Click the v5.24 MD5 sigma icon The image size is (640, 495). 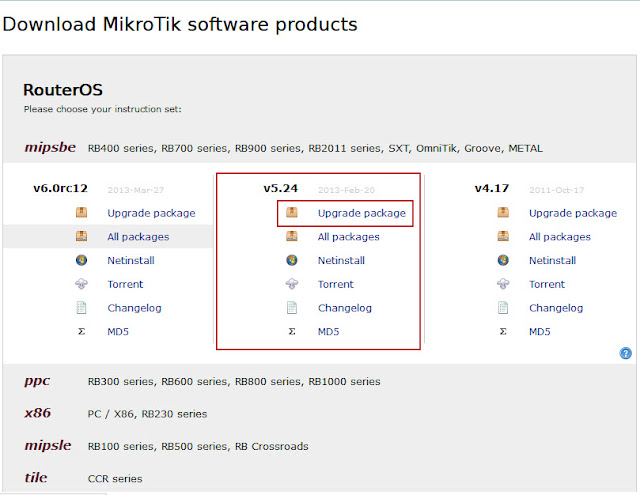[x=292, y=331]
